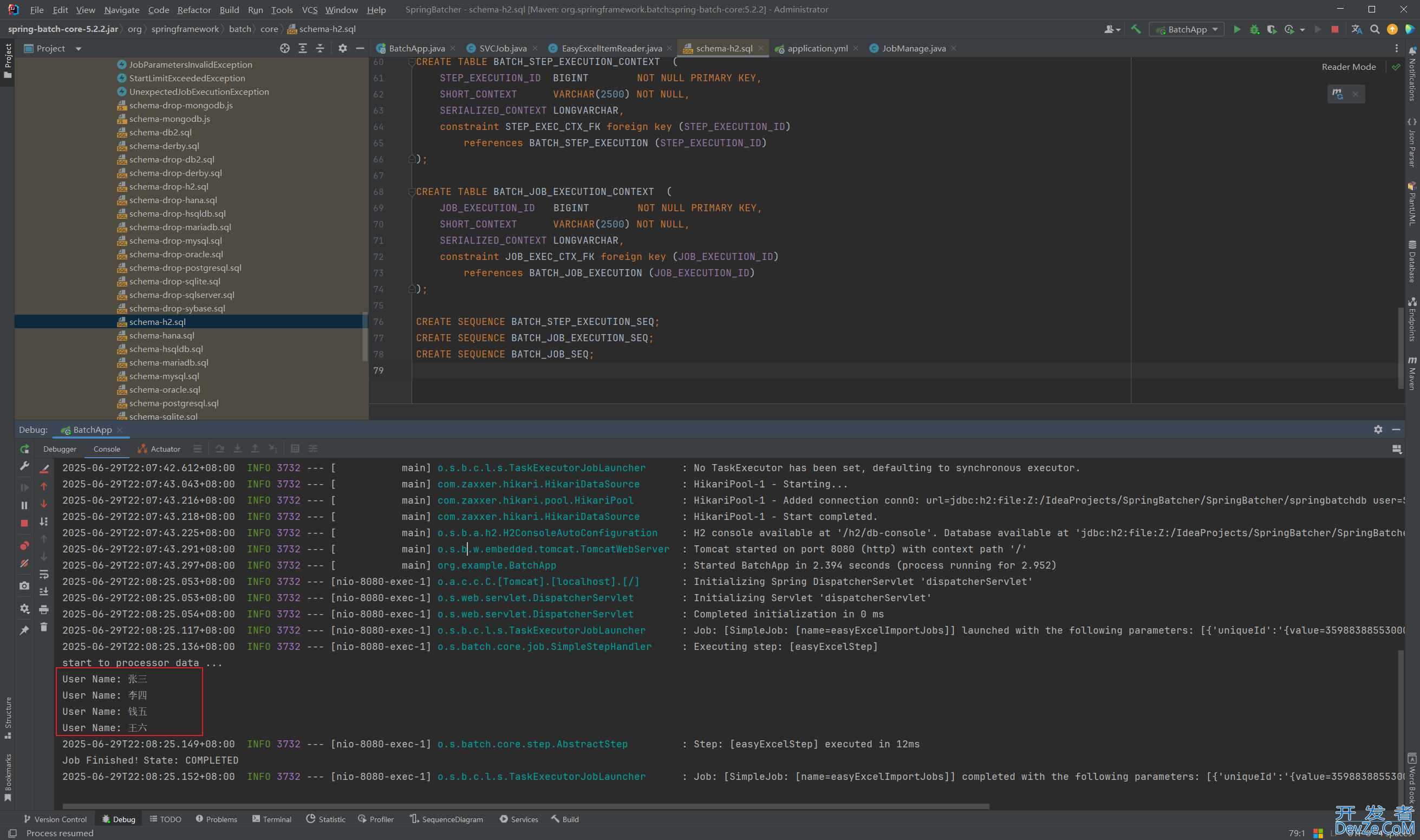Image resolution: width=1420 pixels, height=840 pixels.
Task: Debug BatchApp with the bug icon
Action: pos(1255,29)
